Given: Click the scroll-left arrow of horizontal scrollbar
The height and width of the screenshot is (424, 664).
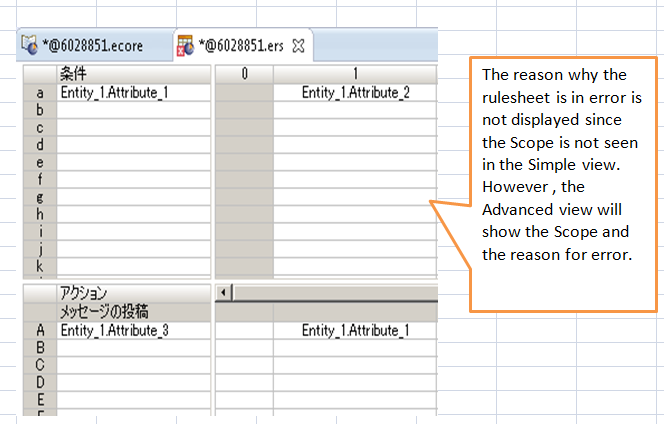Looking at the screenshot, I should tap(223, 292).
